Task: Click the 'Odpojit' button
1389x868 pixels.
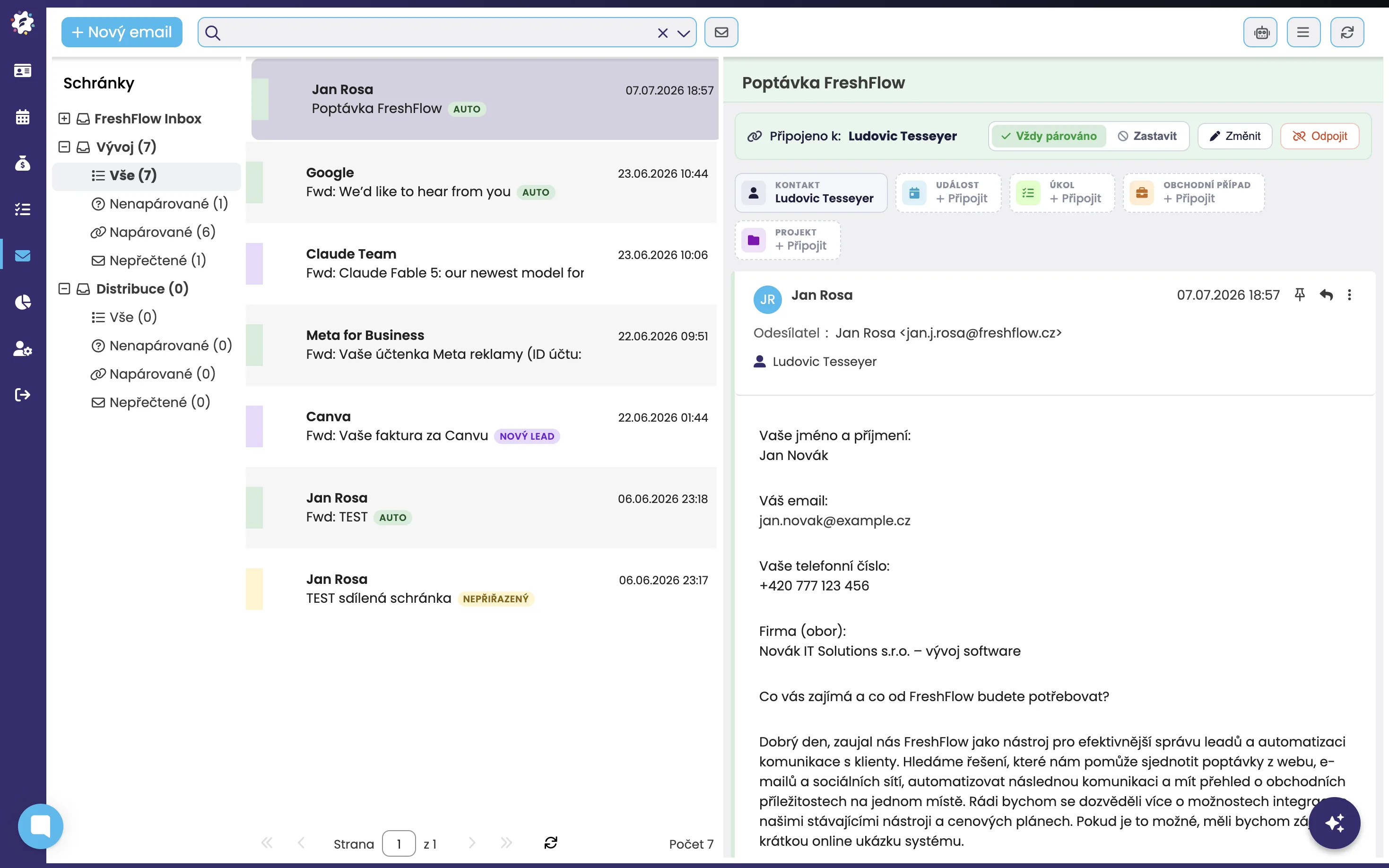Action: 1320,136
